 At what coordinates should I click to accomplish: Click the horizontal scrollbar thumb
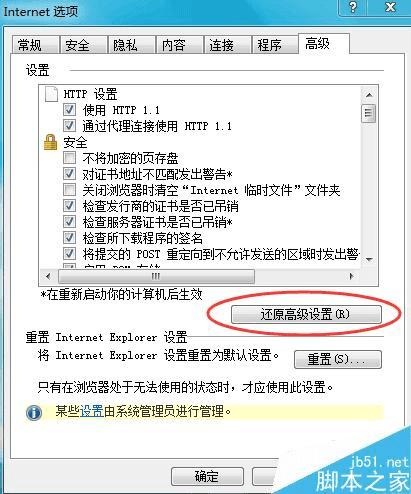tap(156, 276)
